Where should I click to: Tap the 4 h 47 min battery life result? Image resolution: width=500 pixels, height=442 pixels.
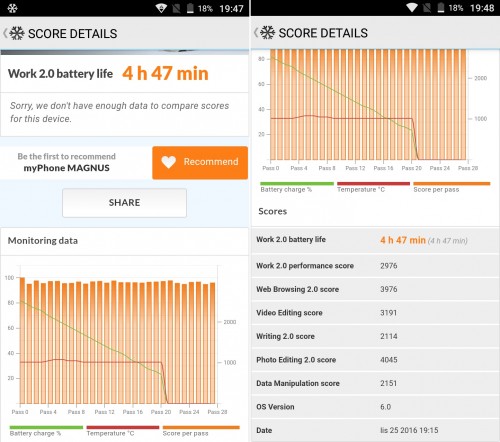[x=165, y=74]
